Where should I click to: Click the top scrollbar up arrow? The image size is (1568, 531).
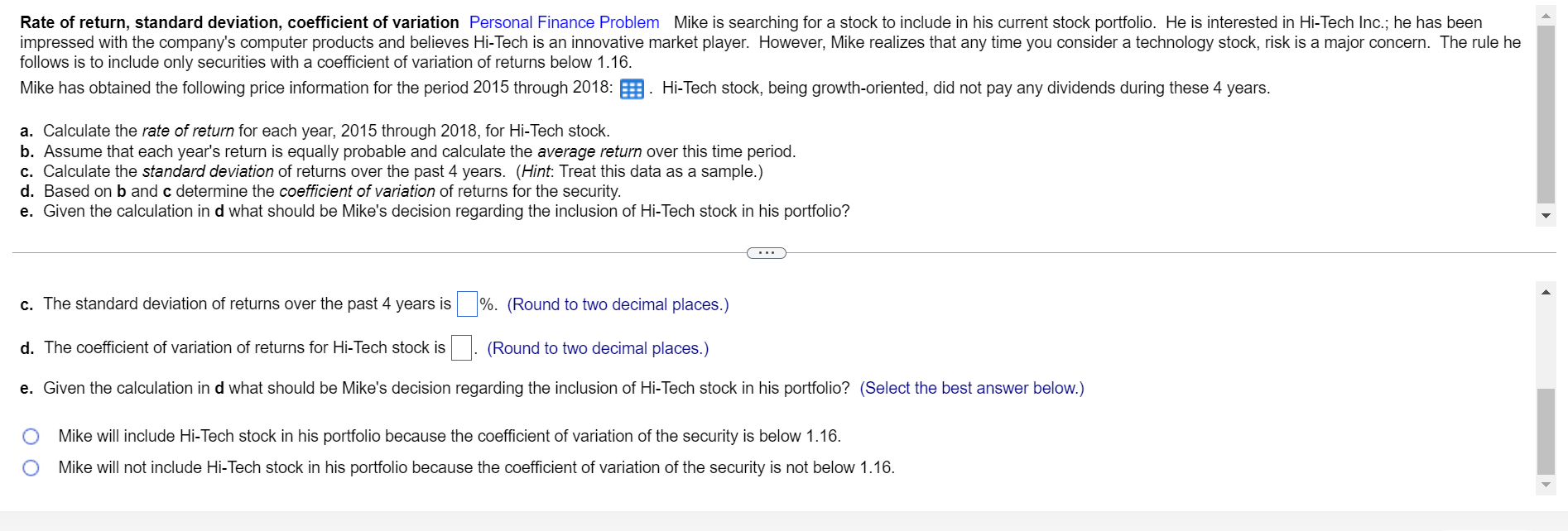[x=1546, y=14]
